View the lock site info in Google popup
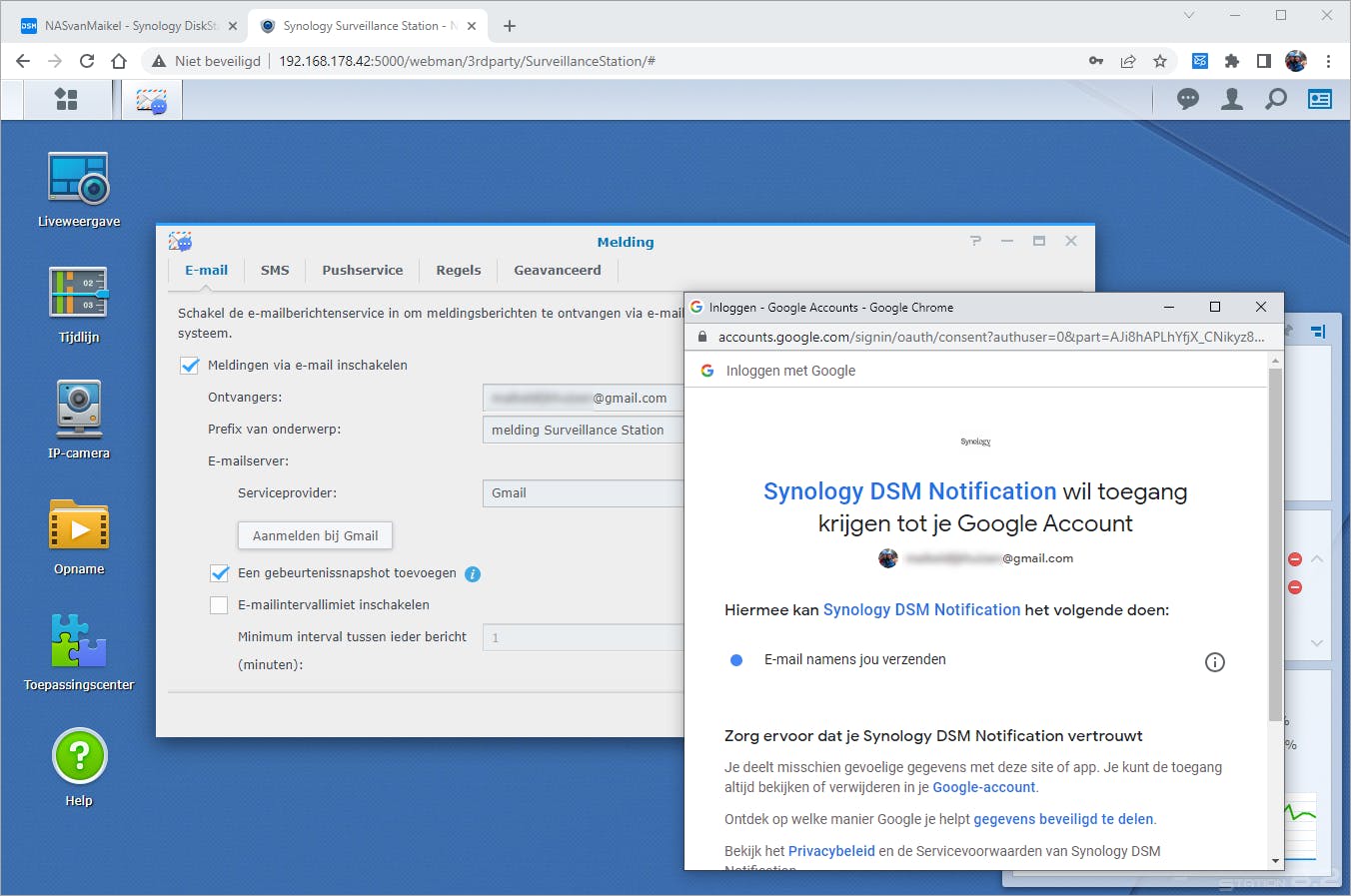This screenshot has width=1351, height=896. pyautogui.click(x=701, y=338)
